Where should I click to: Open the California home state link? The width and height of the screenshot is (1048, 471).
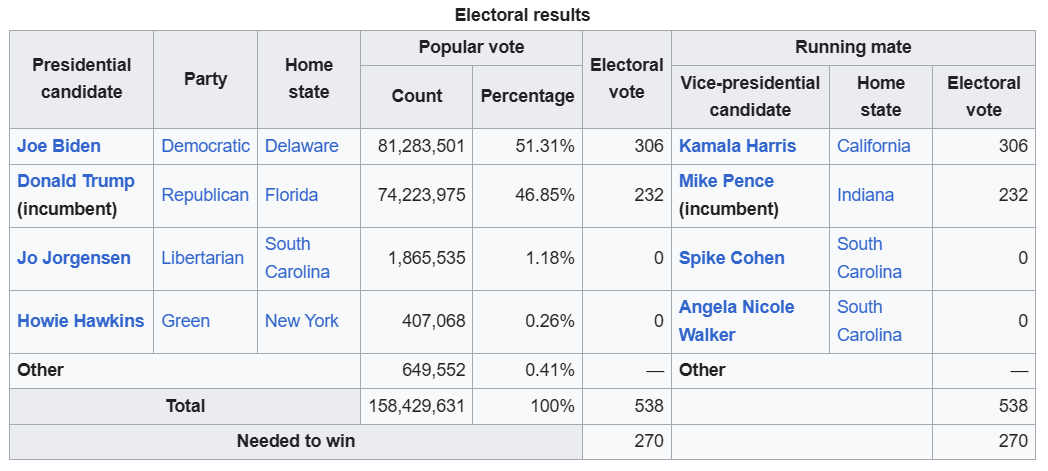click(873, 146)
